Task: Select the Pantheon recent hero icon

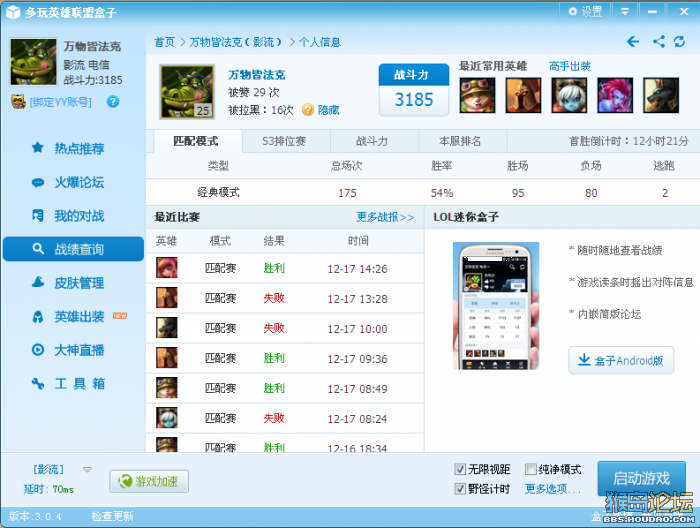Action: pyautogui.click(x=523, y=95)
